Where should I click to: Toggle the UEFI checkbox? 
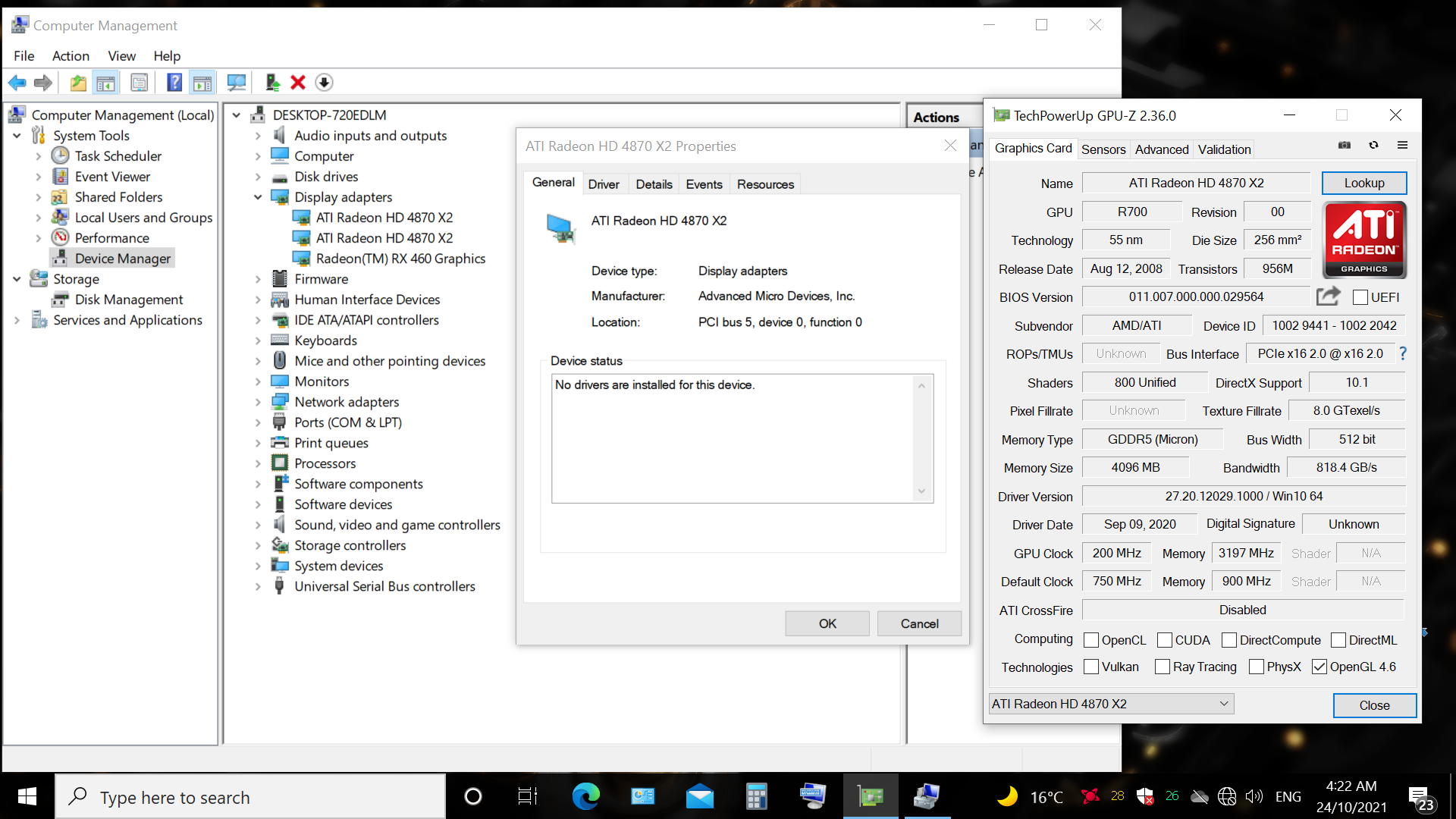tap(1360, 297)
